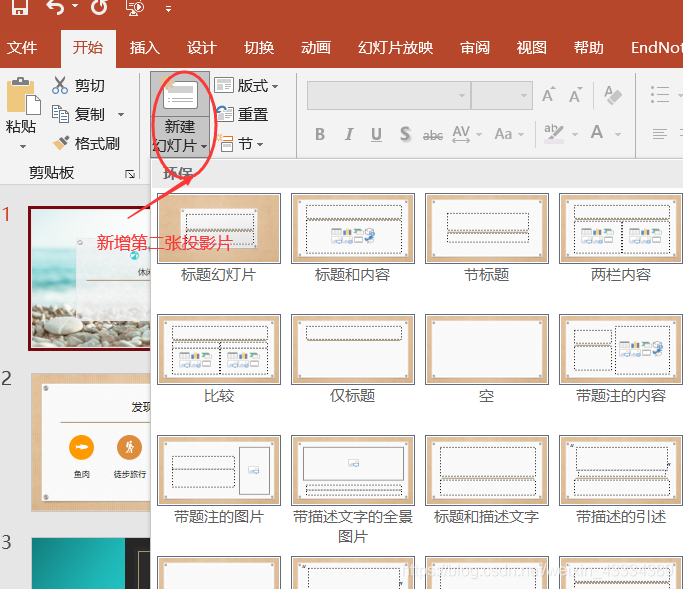Select slide 2 thumbnail in panel
683x589 pixels.
point(91,442)
